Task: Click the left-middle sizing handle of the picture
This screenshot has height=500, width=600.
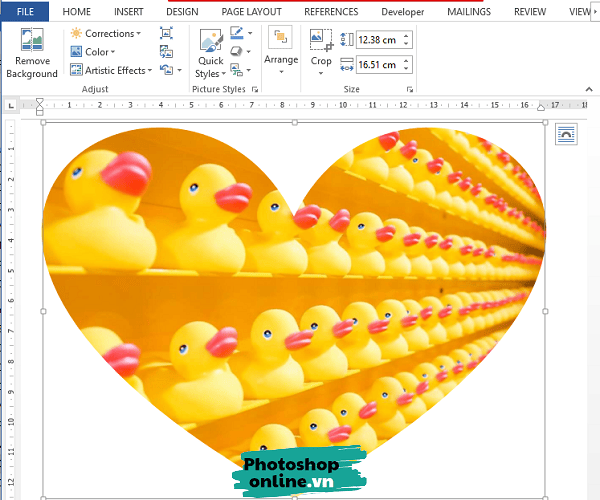Action: pos(43,311)
